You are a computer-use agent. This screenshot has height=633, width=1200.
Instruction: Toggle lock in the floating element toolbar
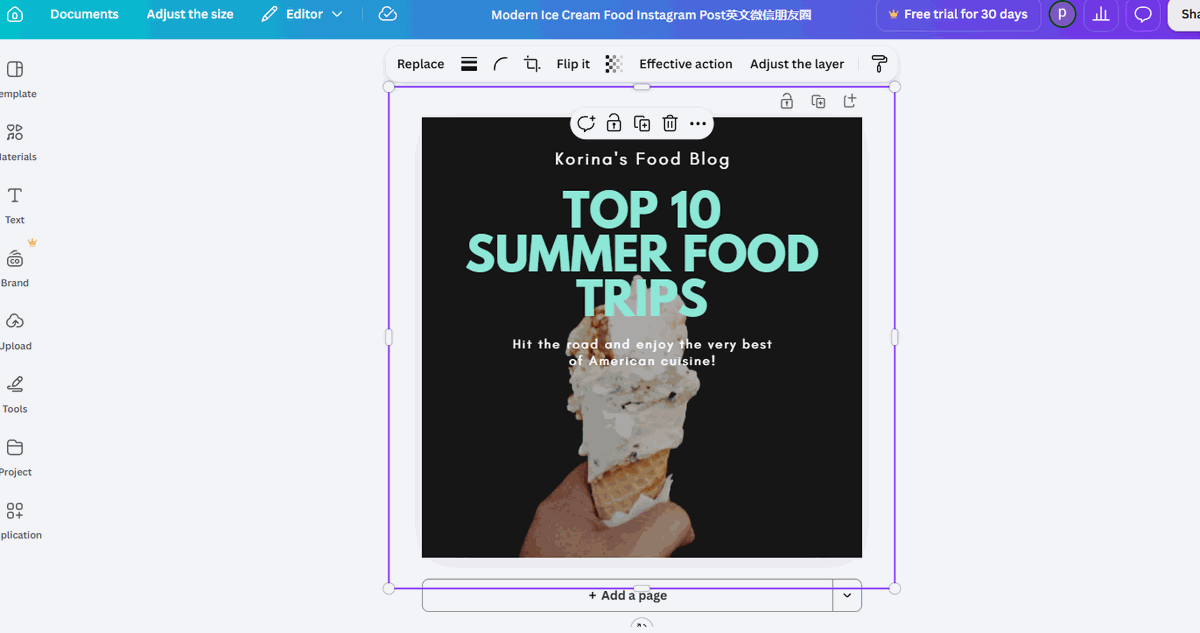614,123
